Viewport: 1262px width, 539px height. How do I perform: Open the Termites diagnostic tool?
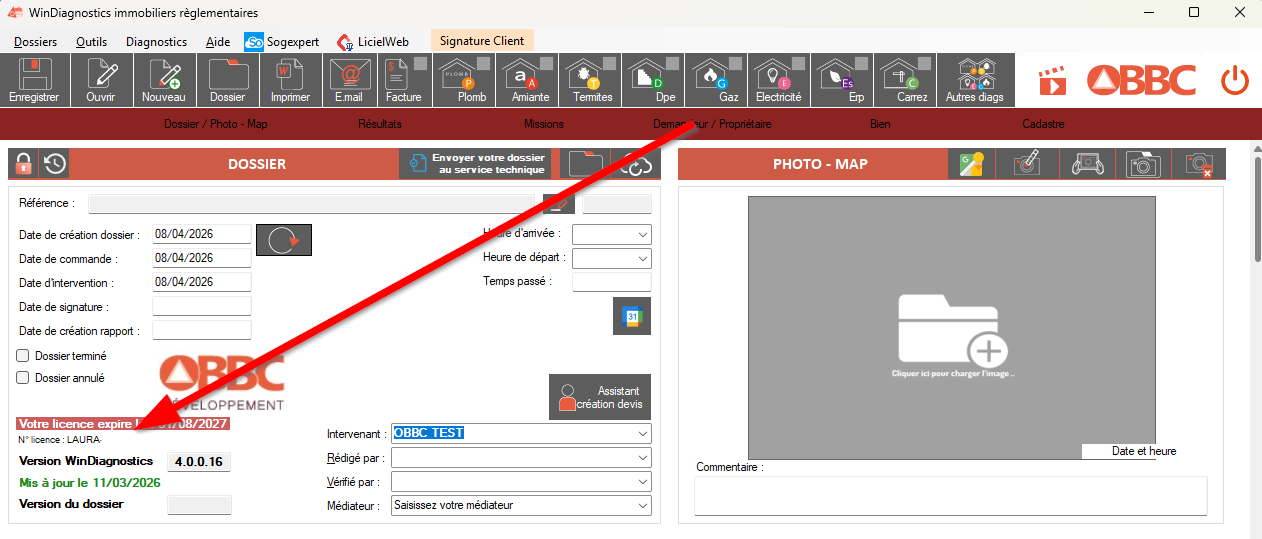point(592,80)
